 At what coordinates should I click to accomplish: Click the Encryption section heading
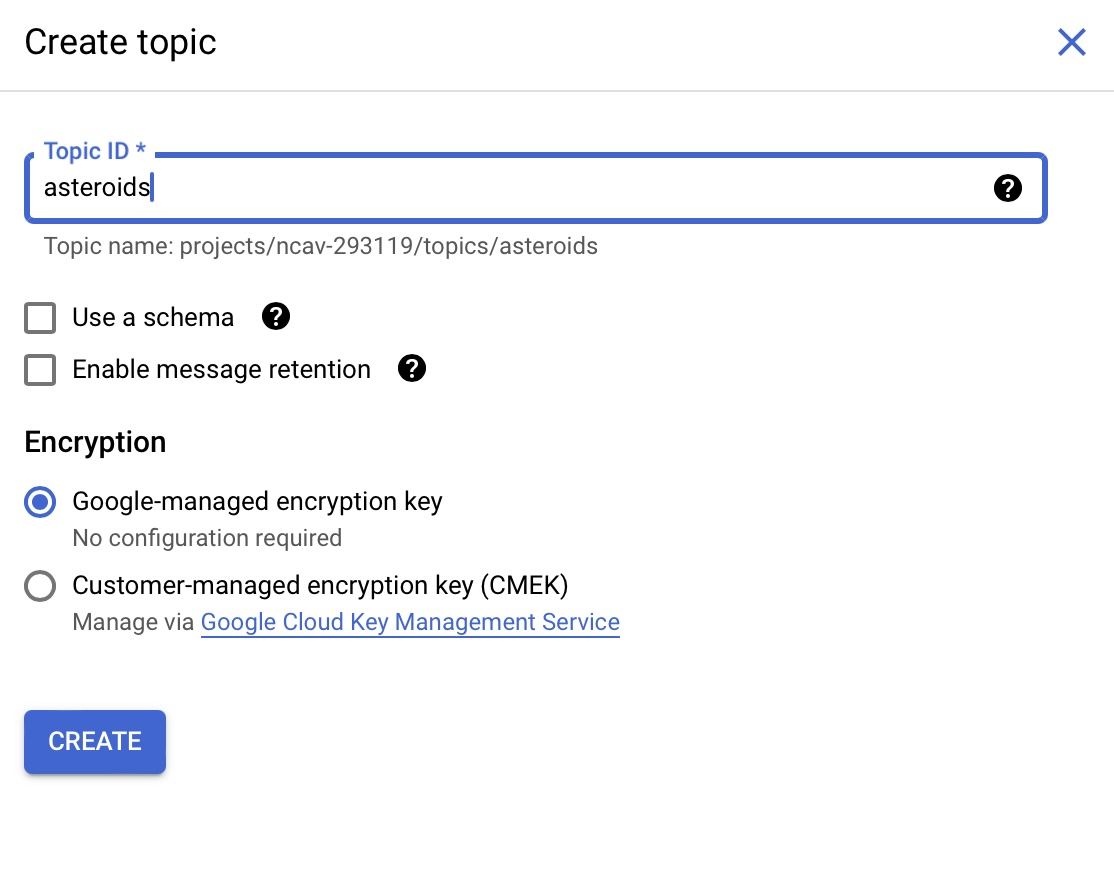click(95, 442)
